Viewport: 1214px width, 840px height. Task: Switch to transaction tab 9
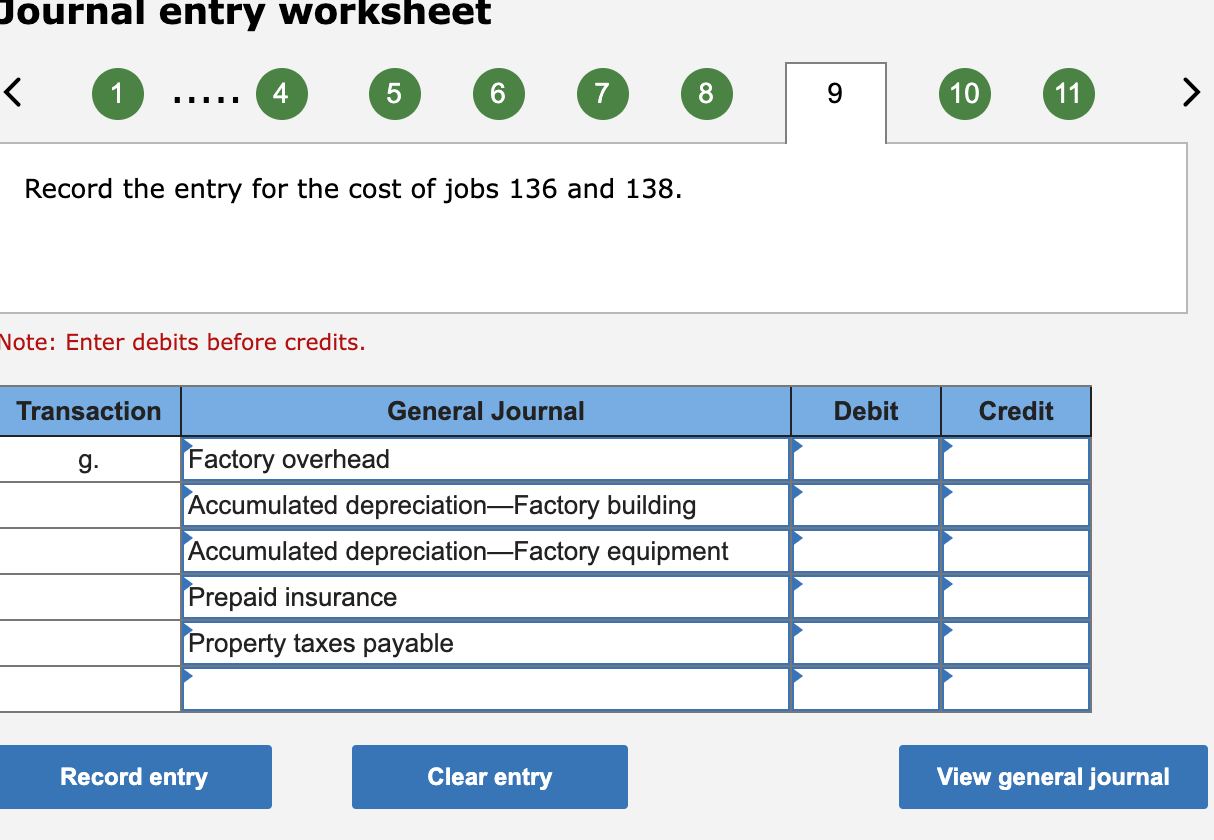tap(835, 93)
